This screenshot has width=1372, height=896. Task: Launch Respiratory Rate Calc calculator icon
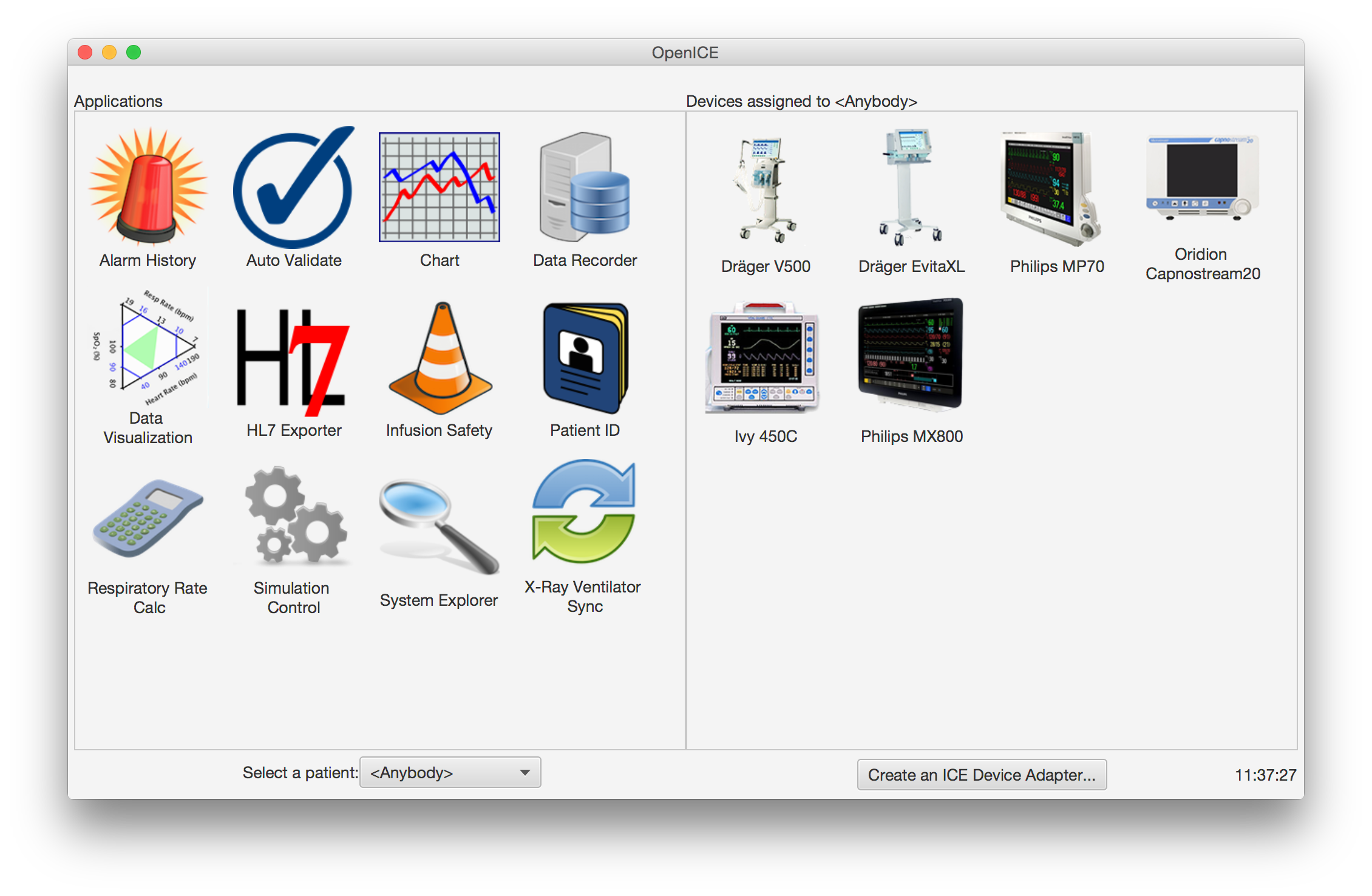point(148,517)
